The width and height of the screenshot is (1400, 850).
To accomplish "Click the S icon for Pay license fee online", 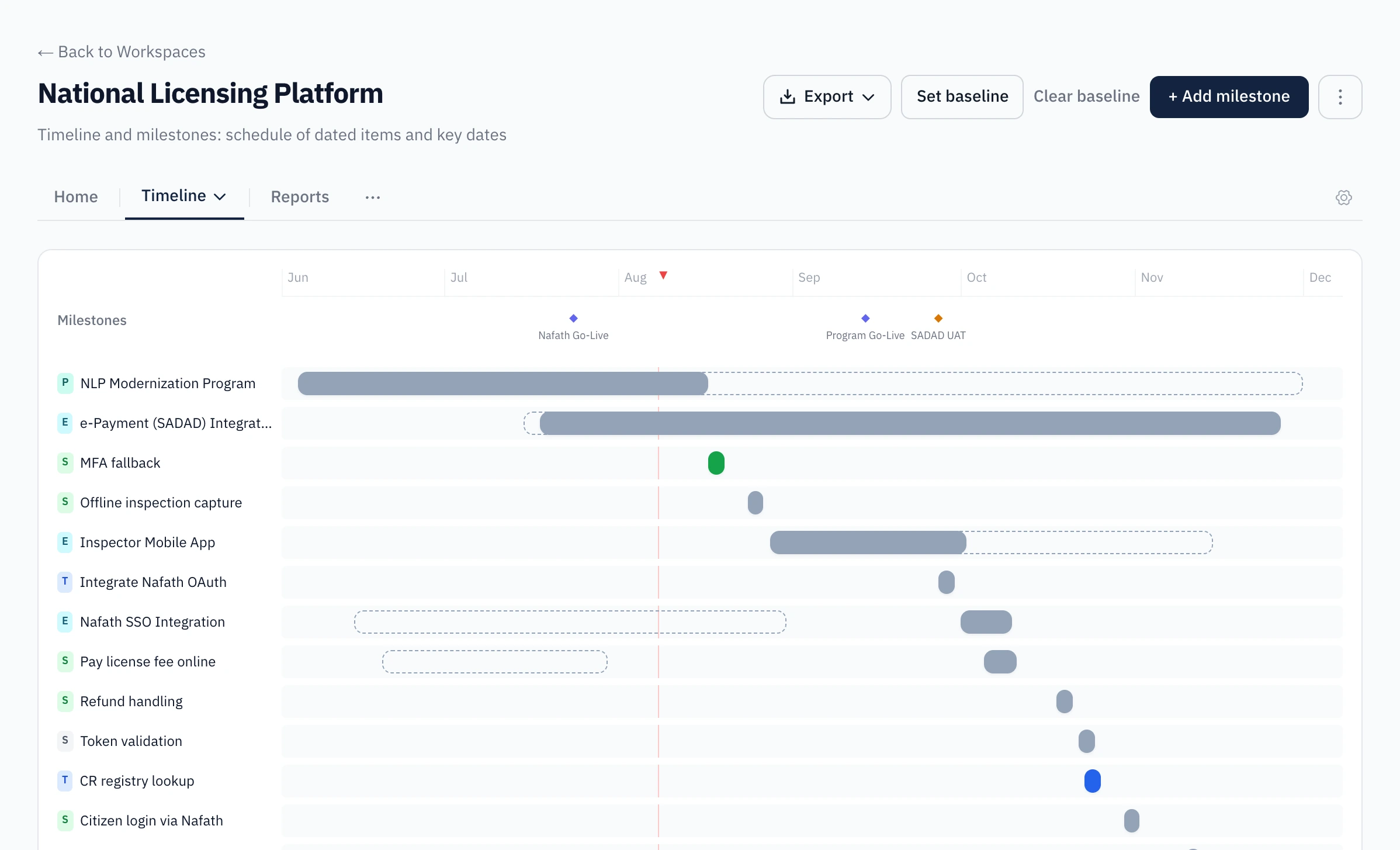I will coord(65,661).
